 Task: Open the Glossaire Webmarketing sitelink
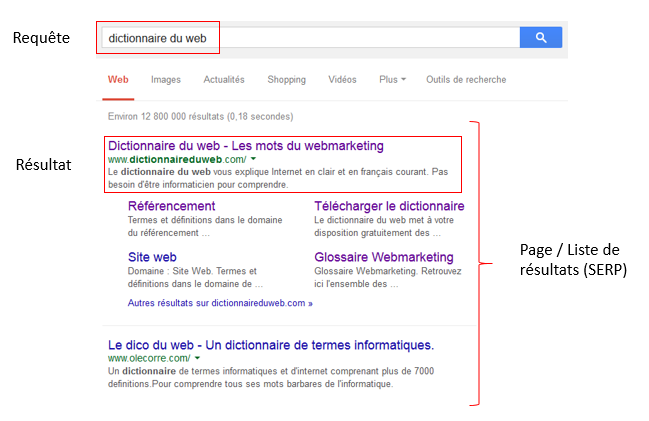384,257
